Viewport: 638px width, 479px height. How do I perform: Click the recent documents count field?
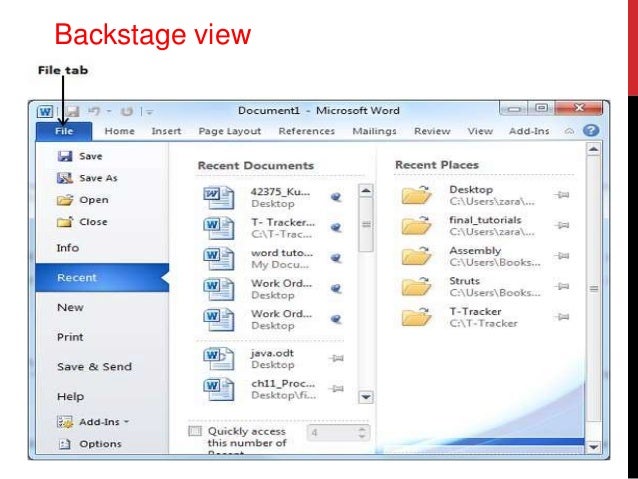click(x=332, y=433)
